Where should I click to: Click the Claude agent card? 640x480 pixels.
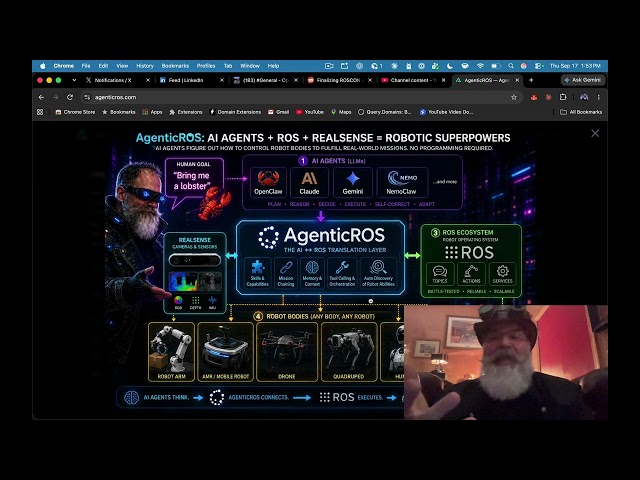tap(309, 182)
